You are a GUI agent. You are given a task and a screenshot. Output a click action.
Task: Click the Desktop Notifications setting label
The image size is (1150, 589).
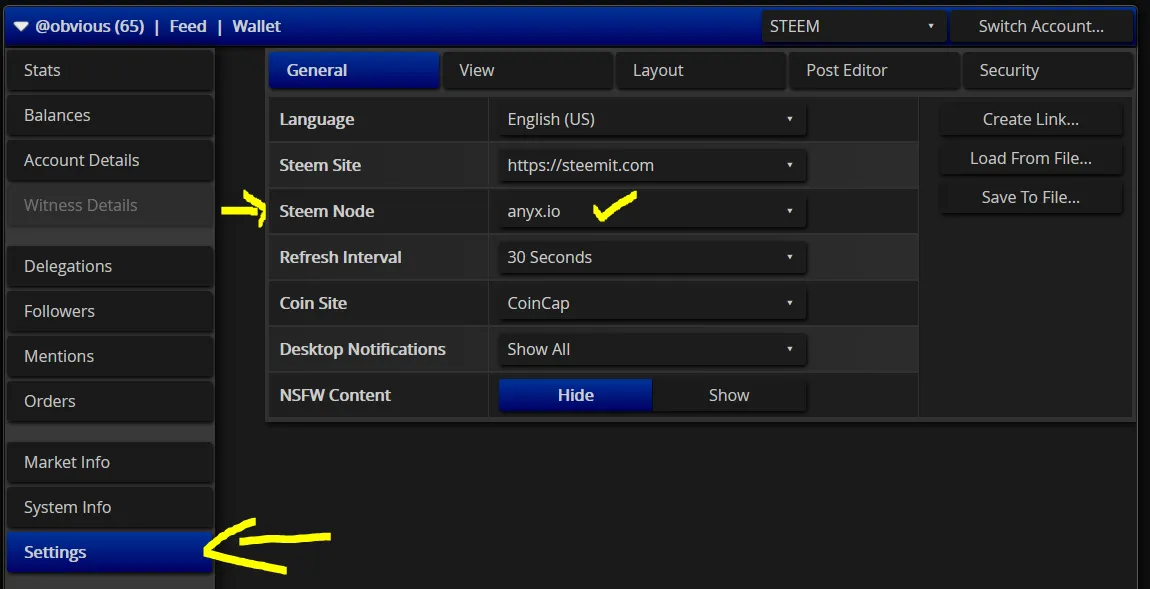(362, 349)
